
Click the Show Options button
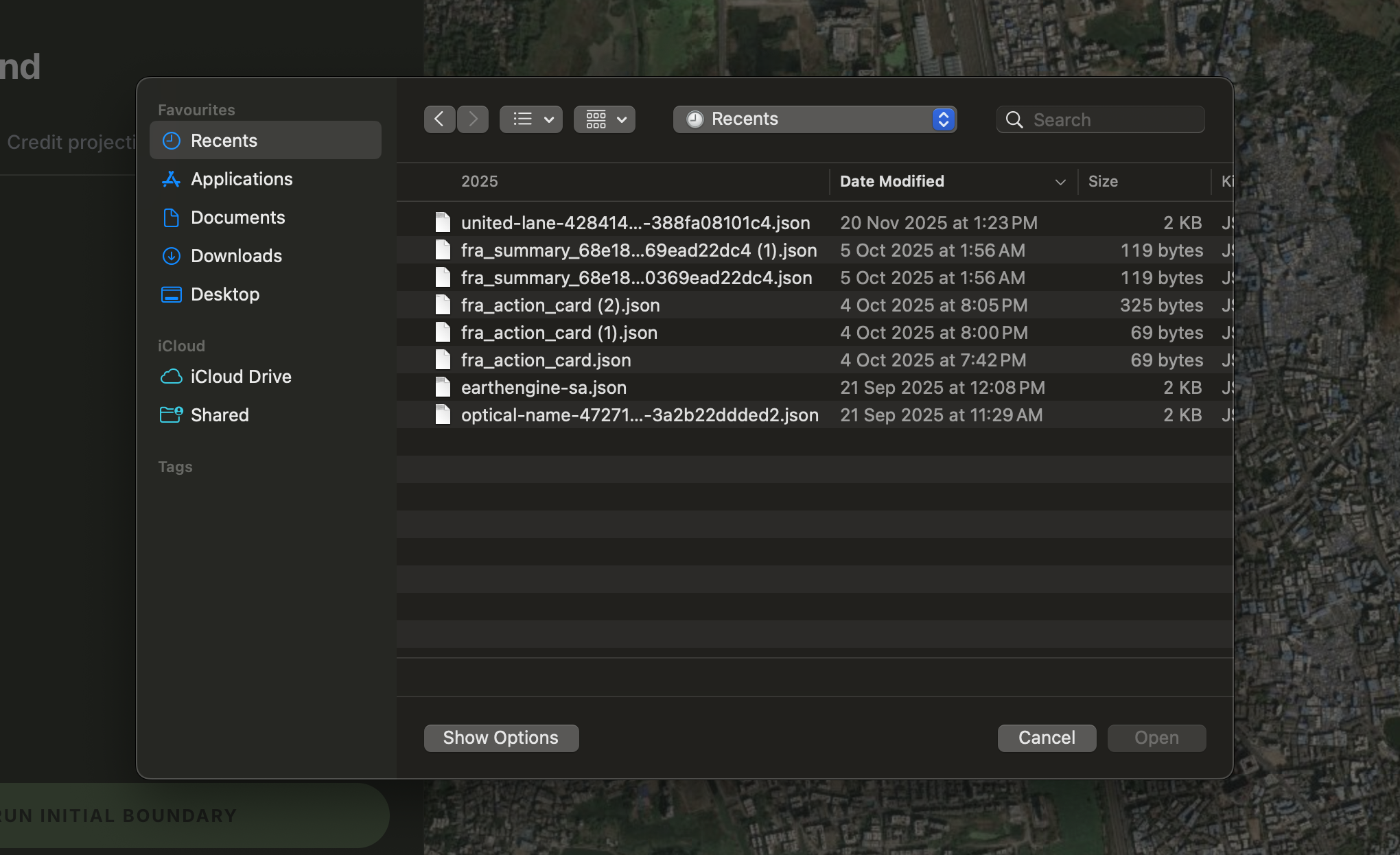point(501,738)
